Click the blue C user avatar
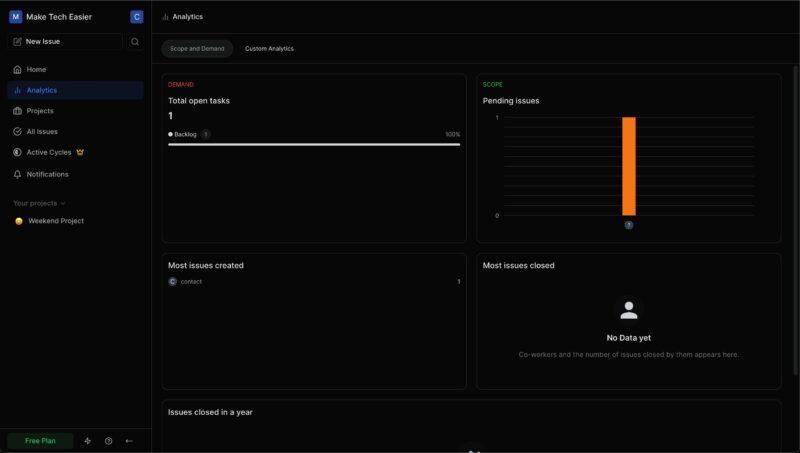800x453 pixels. (x=136, y=17)
